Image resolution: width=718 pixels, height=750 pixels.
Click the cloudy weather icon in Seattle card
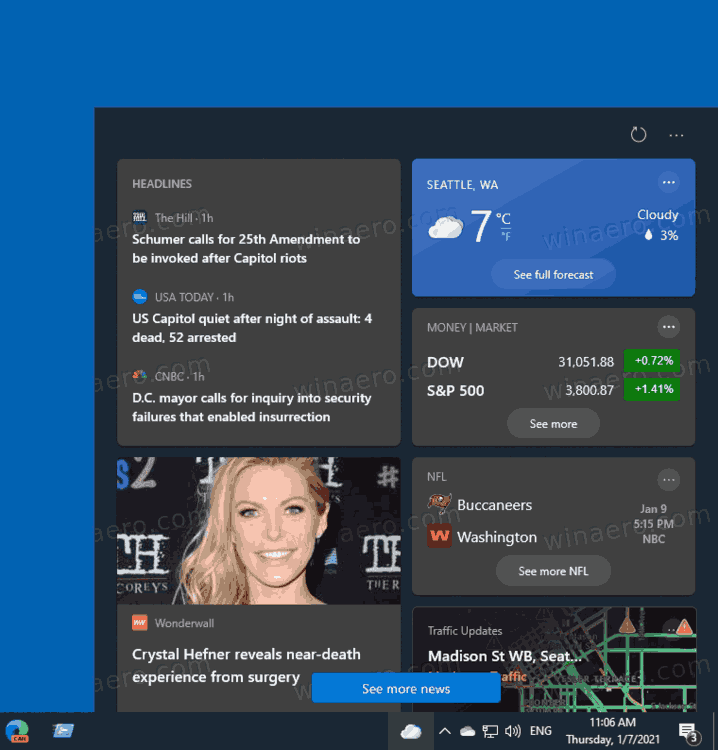(445, 227)
